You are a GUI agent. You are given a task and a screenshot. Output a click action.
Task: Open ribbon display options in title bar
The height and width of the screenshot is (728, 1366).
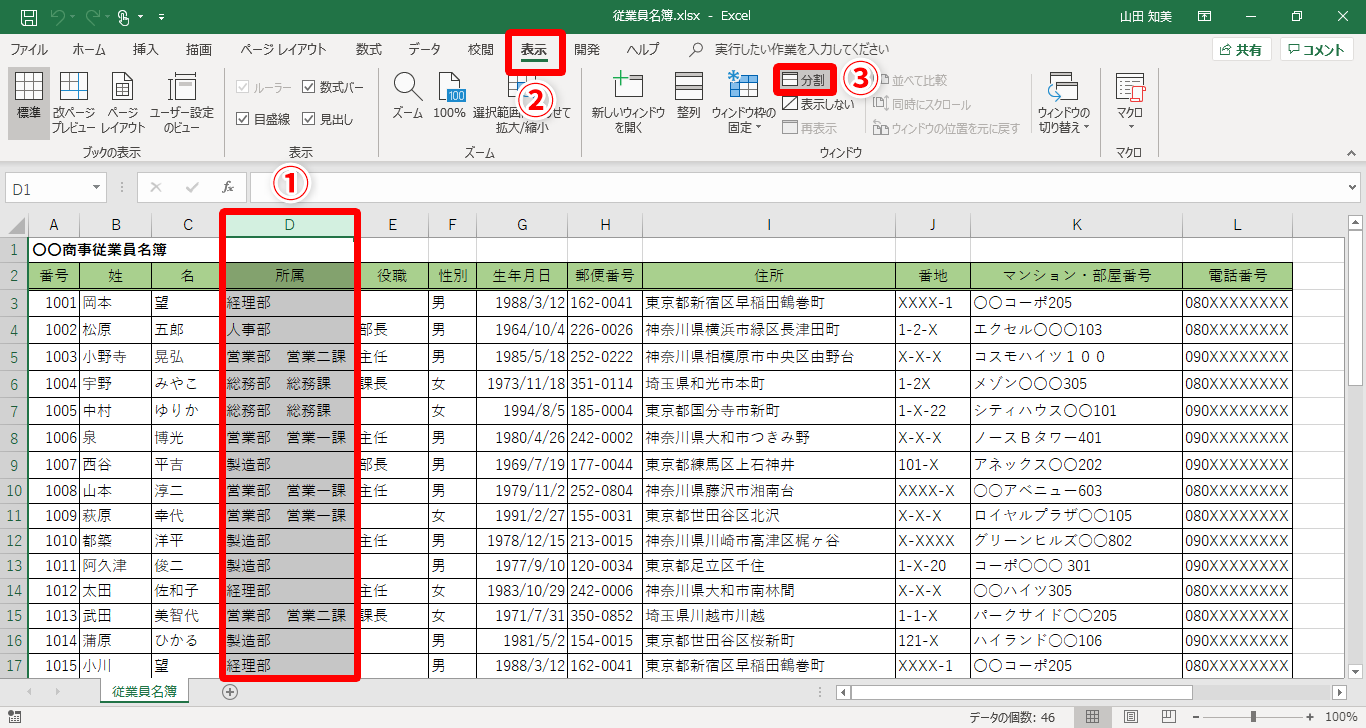[x=1203, y=17]
